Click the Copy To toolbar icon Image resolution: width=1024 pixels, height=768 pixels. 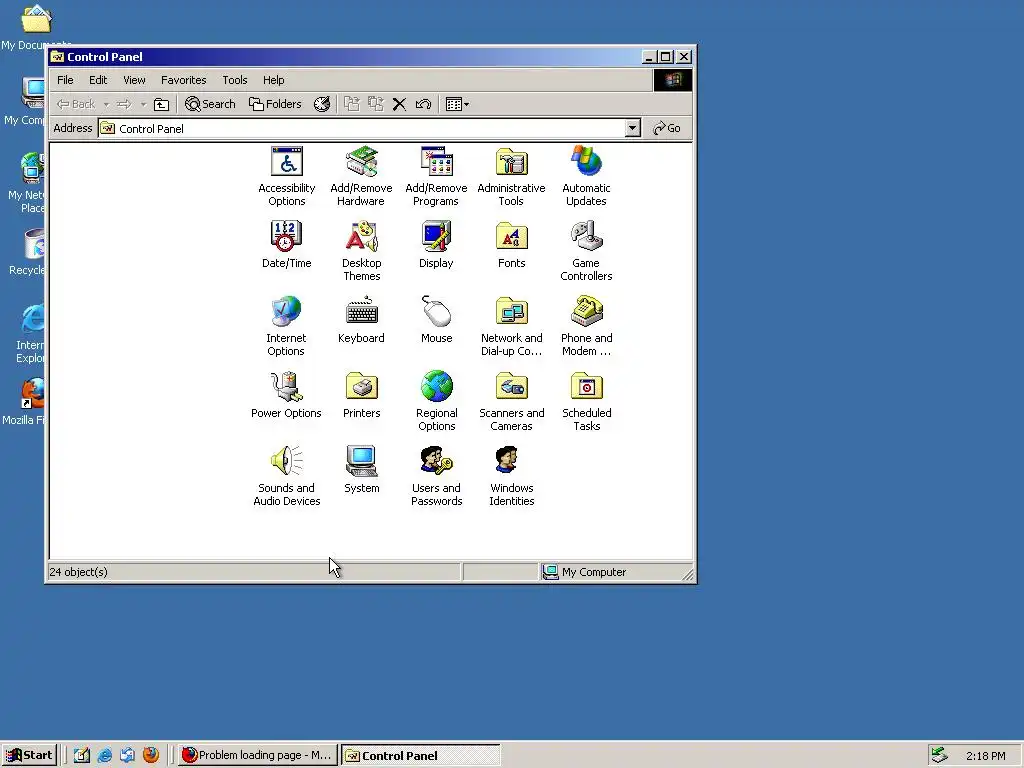pyautogui.click(x=376, y=104)
